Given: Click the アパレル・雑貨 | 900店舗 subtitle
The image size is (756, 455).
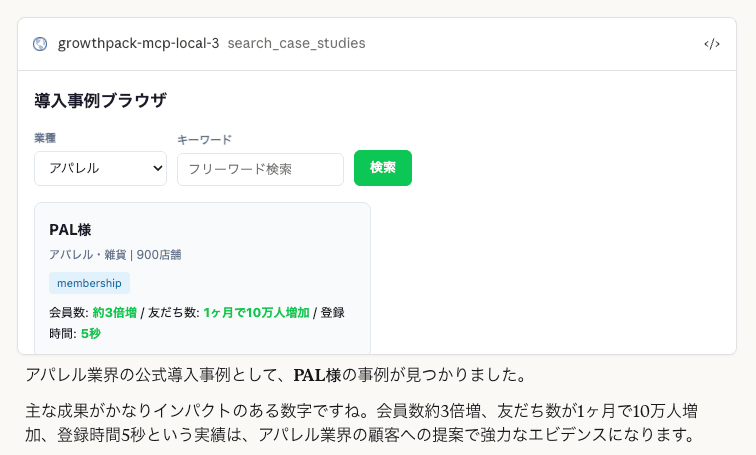Looking at the screenshot, I should 115,255.
